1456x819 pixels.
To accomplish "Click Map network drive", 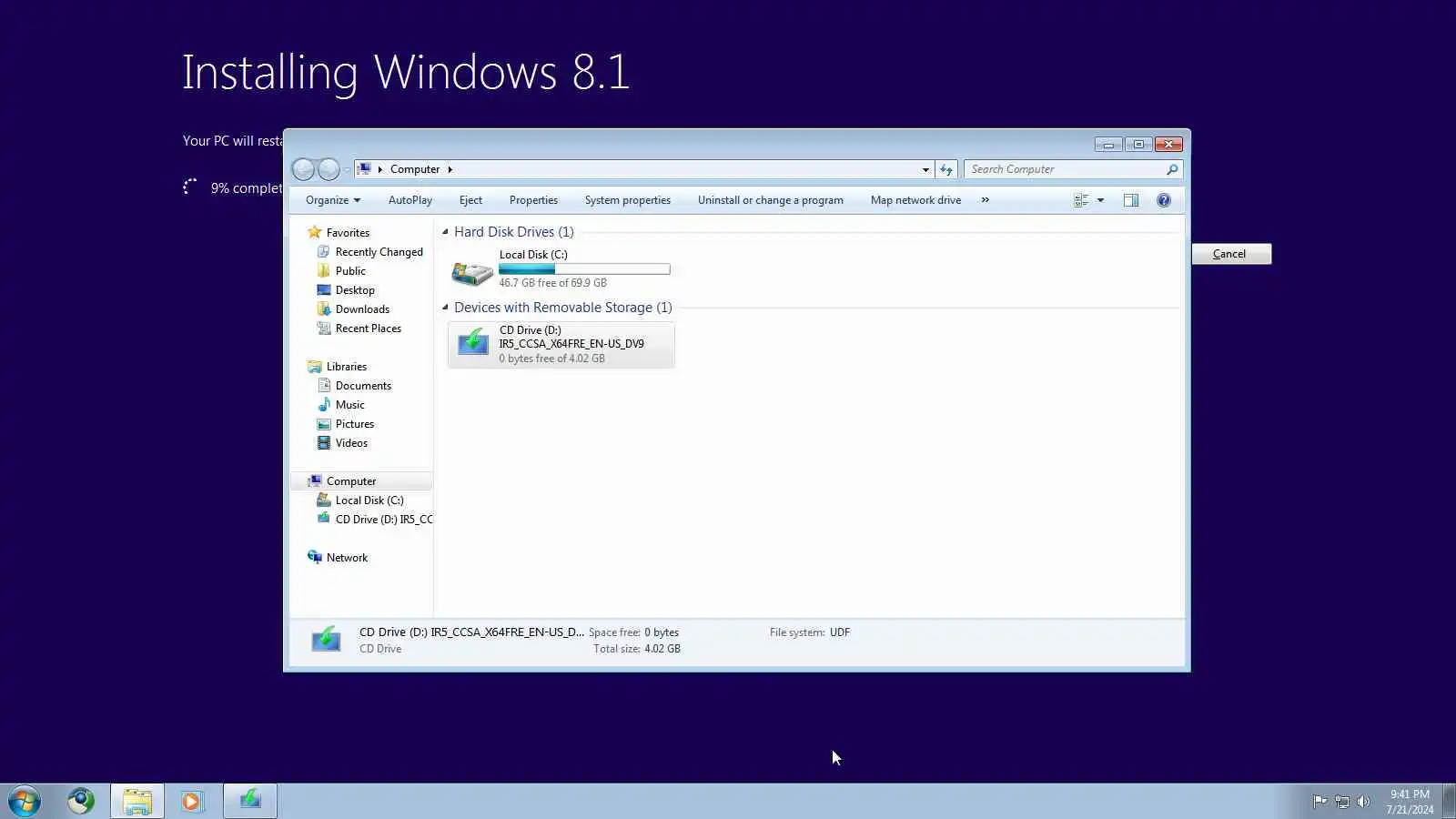I will 915,200.
